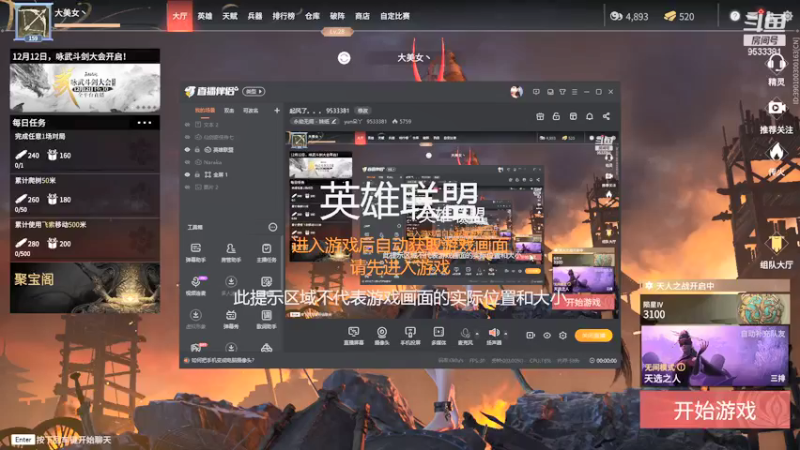This screenshot has height=450, width=800.
Task: Toggle lock on 英雄联盟 source
Action: pos(197,149)
